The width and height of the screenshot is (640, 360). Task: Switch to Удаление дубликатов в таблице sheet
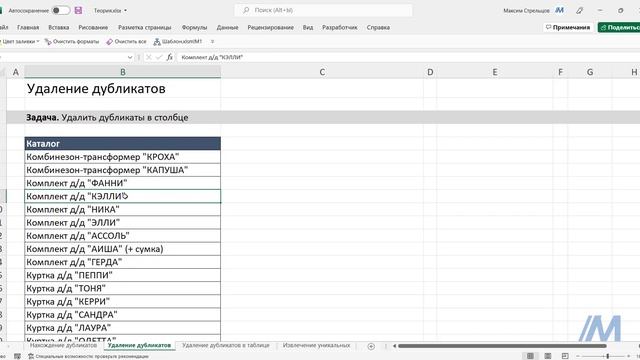pos(226,345)
